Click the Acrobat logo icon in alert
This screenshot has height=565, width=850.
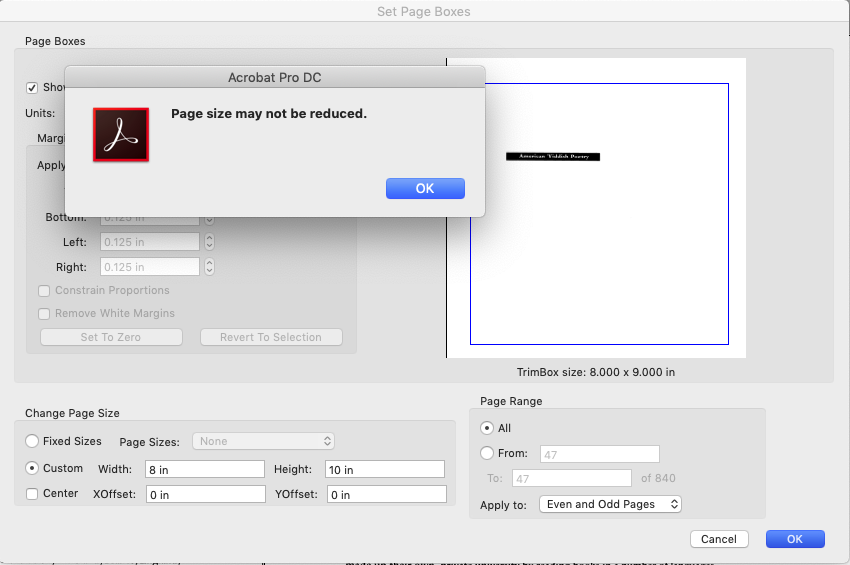(121, 134)
